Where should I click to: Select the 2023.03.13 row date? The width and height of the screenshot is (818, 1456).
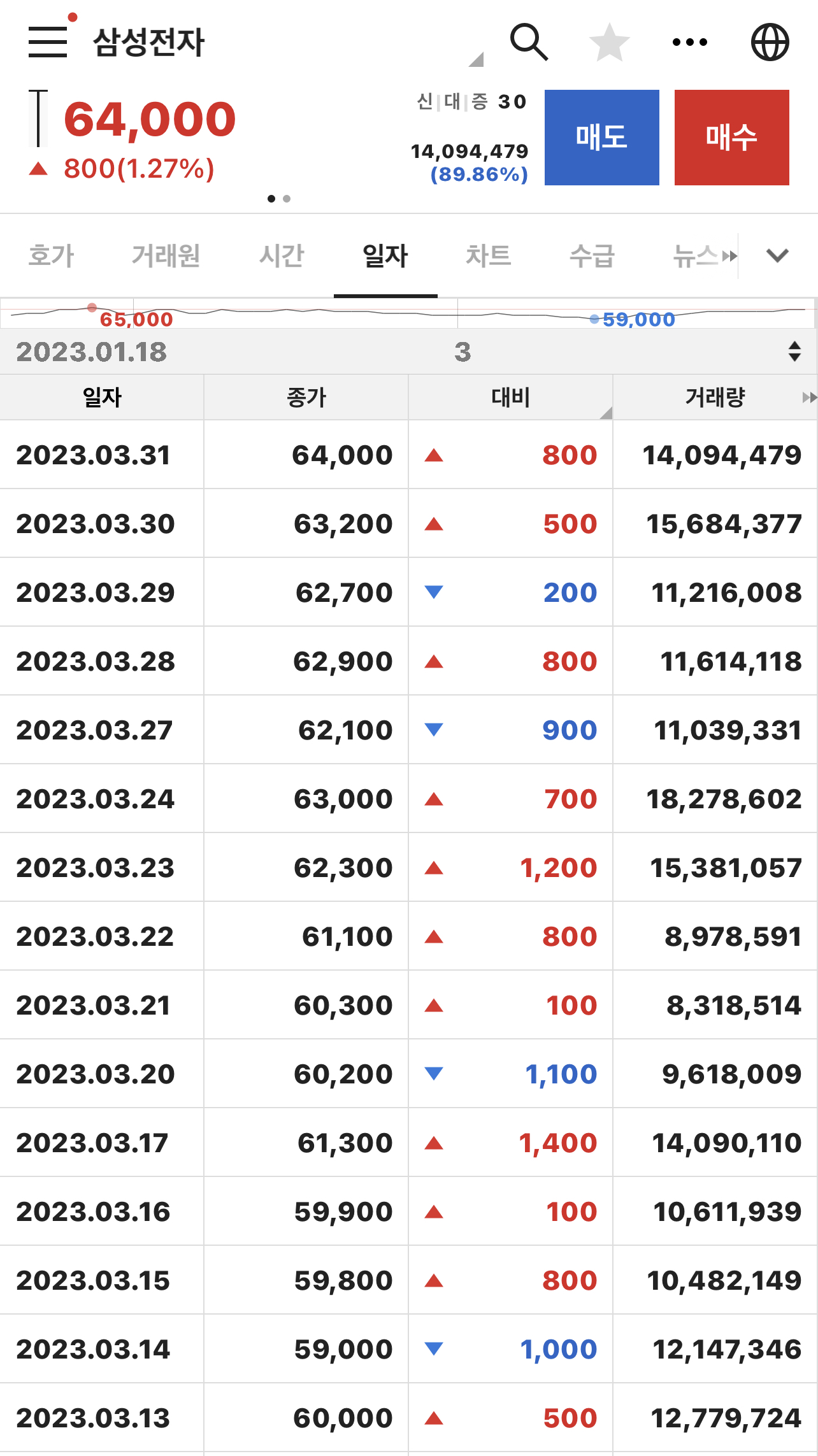(x=93, y=1418)
